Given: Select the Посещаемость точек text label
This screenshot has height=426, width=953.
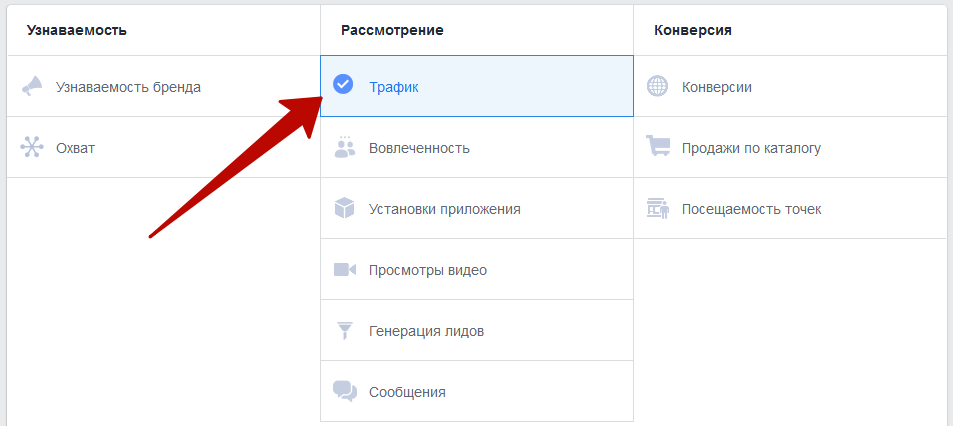Looking at the screenshot, I should (x=752, y=209).
